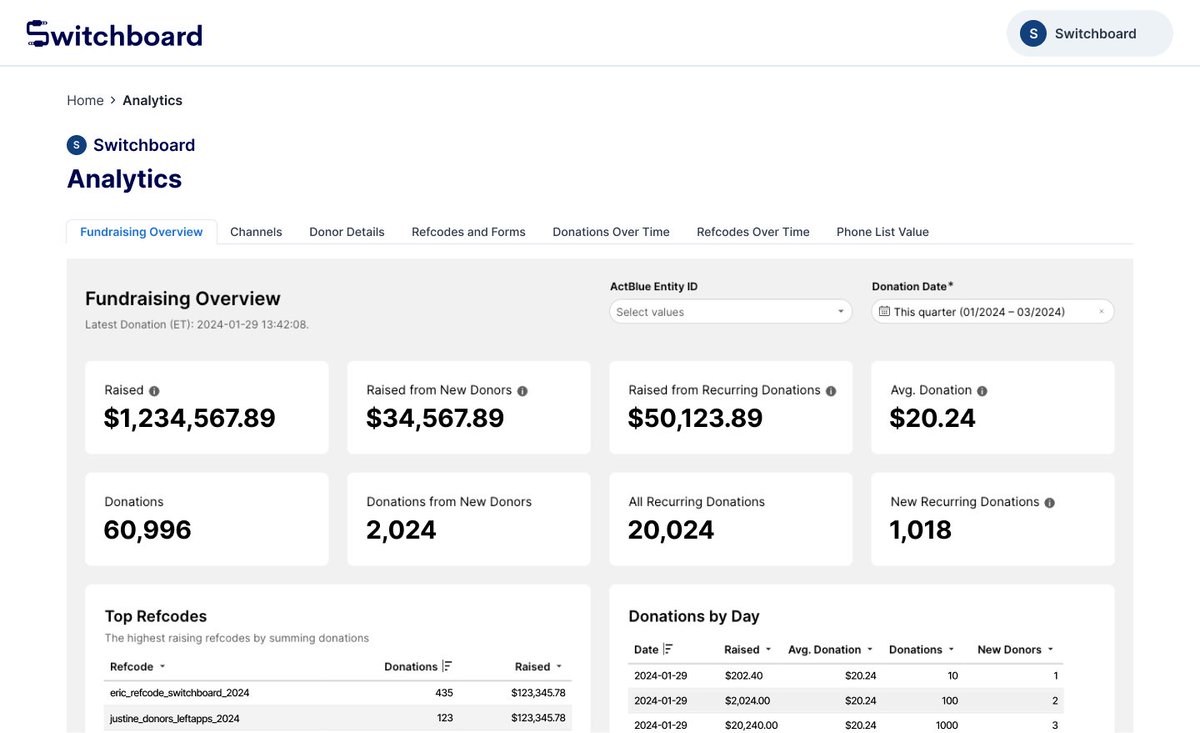Click the calendar icon in Donation Date filter

884,311
